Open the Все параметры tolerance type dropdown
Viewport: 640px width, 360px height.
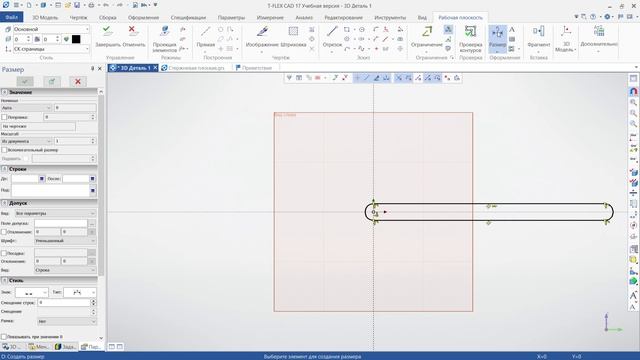pos(55,213)
